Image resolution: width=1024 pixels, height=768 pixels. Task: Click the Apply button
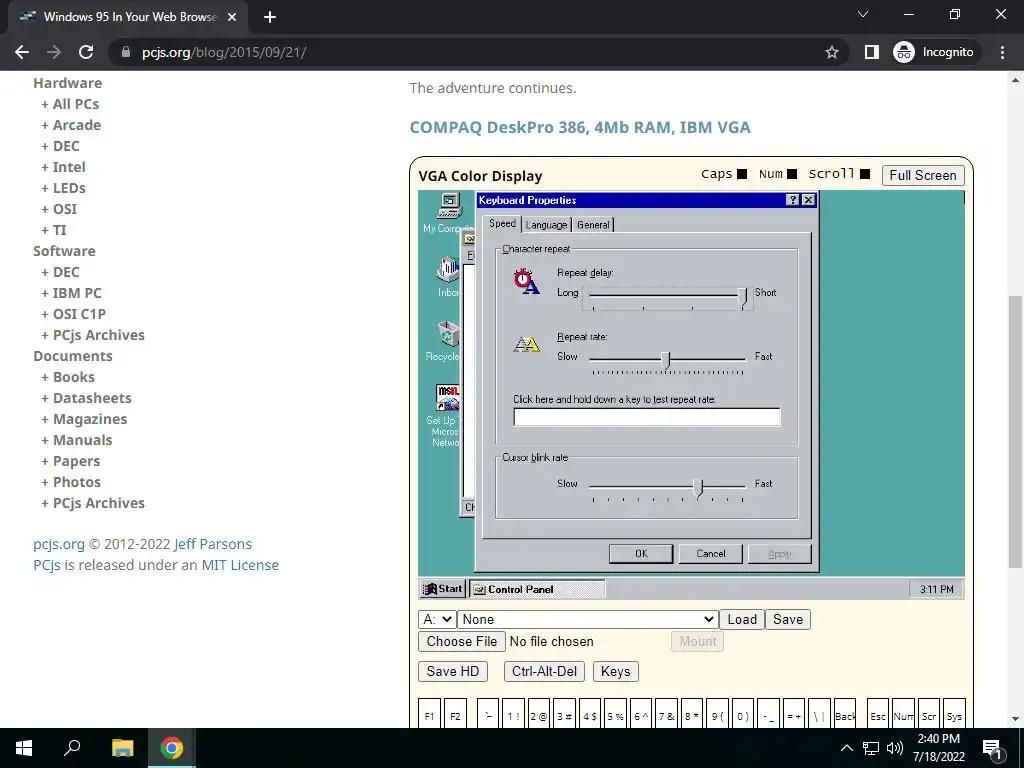[780, 554]
